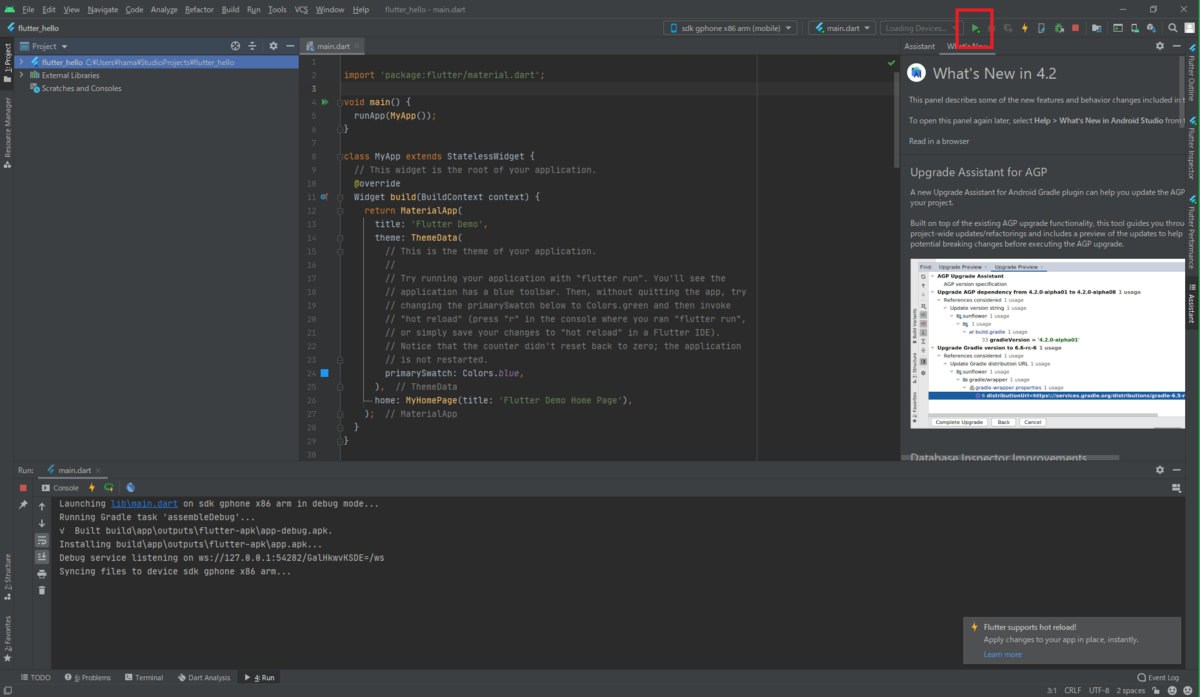Select the main.dart editor tab
1200x697 pixels.
pos(332,46)
